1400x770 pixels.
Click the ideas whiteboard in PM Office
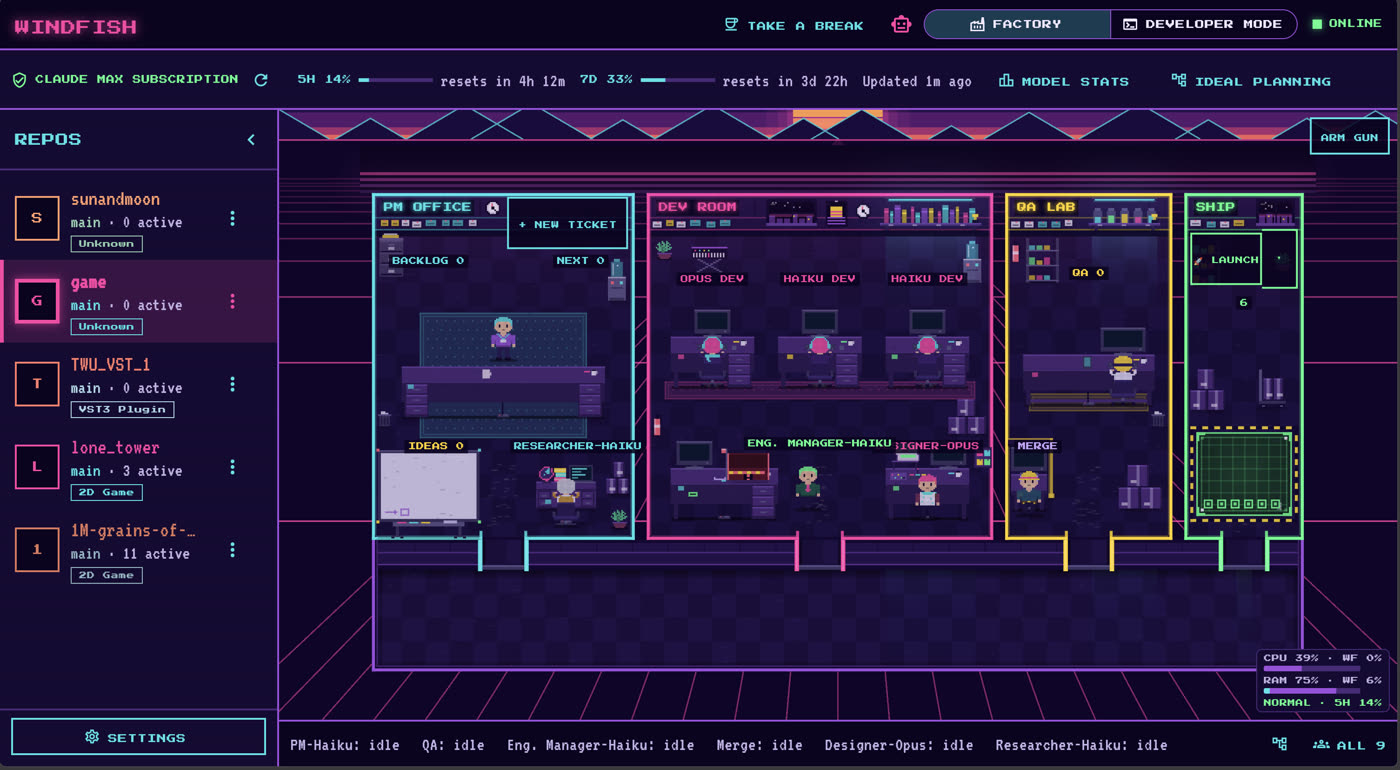tap(428, 487)
